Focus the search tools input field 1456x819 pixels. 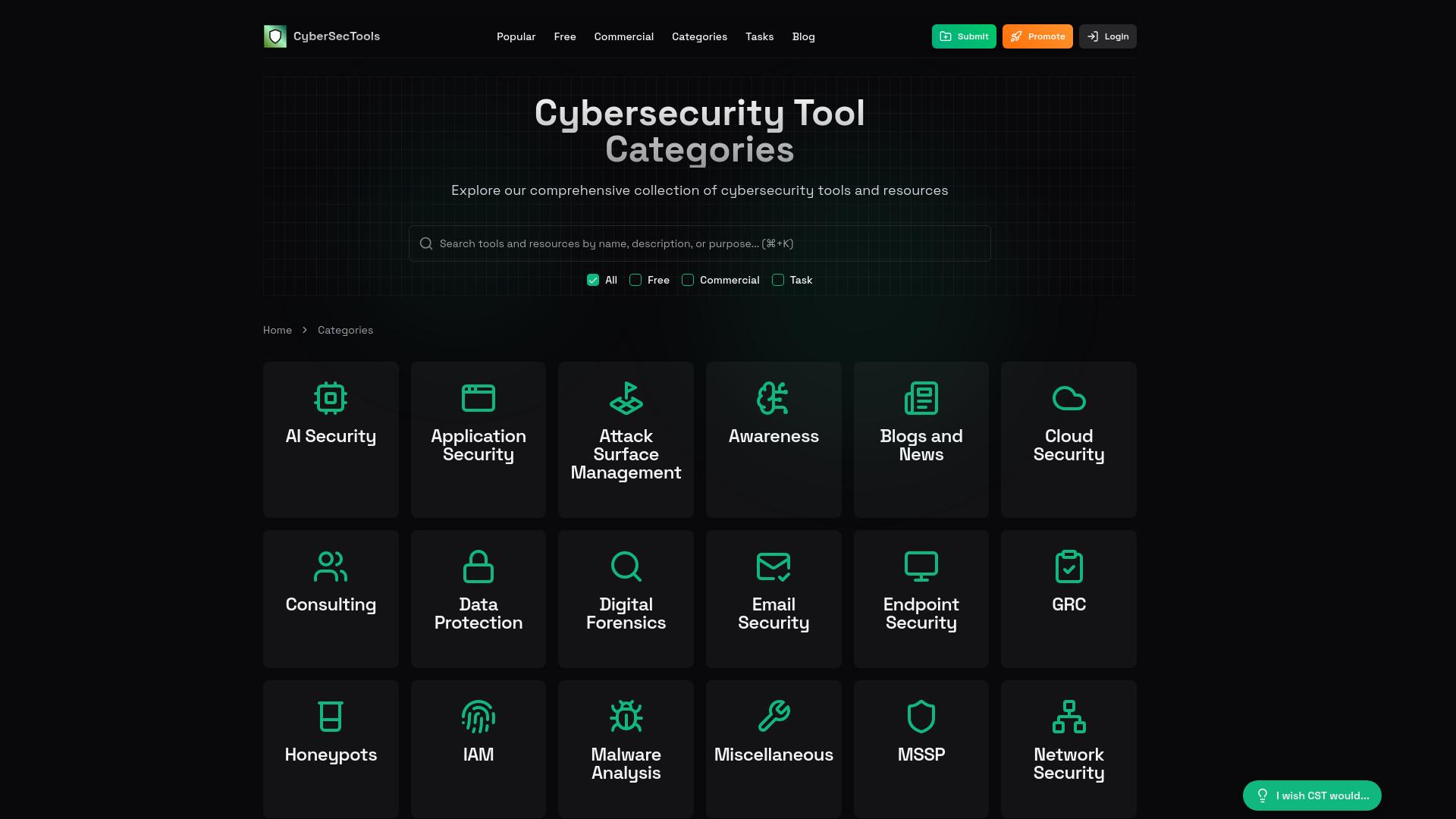[699, 243]
